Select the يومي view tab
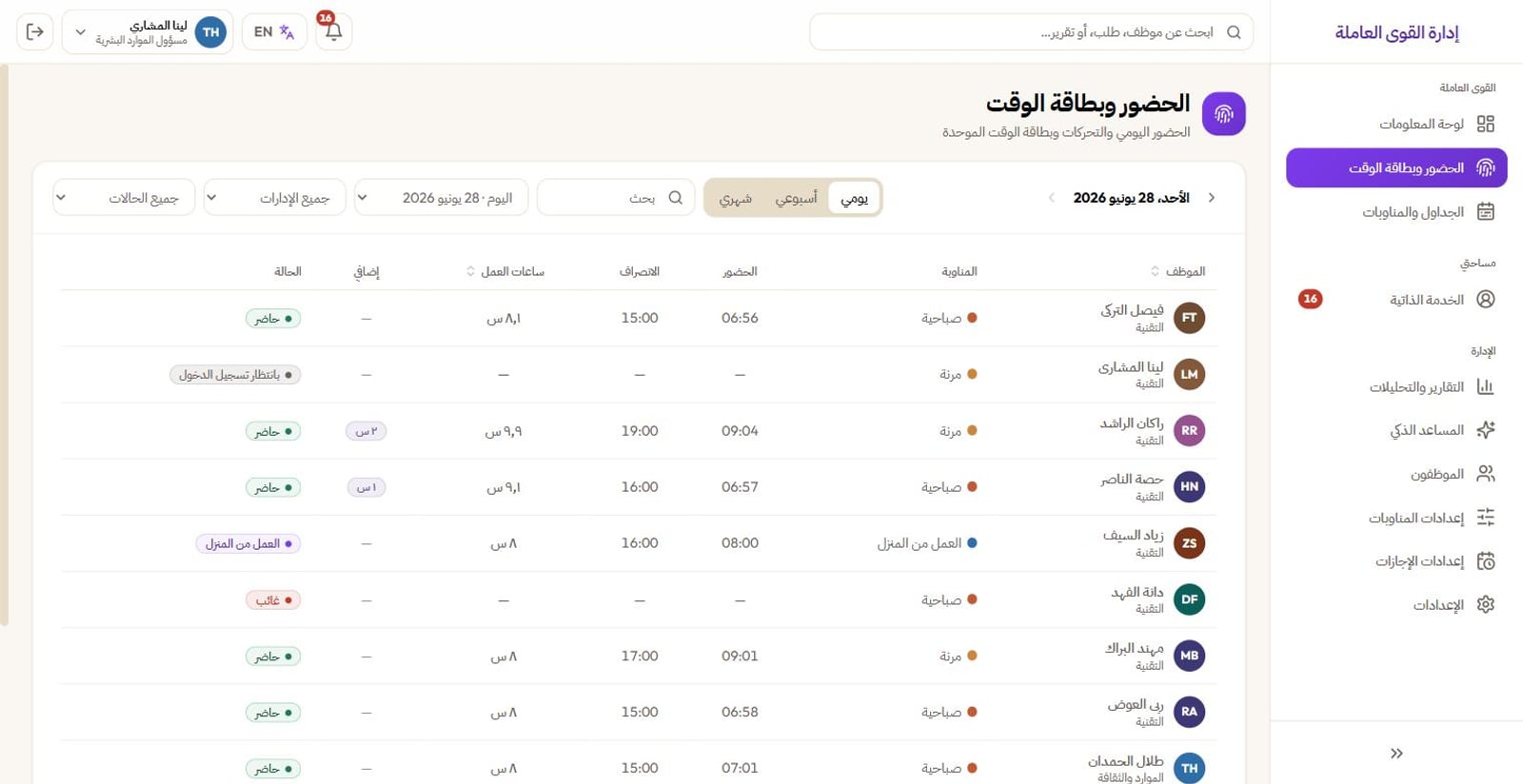 (854, 198)
